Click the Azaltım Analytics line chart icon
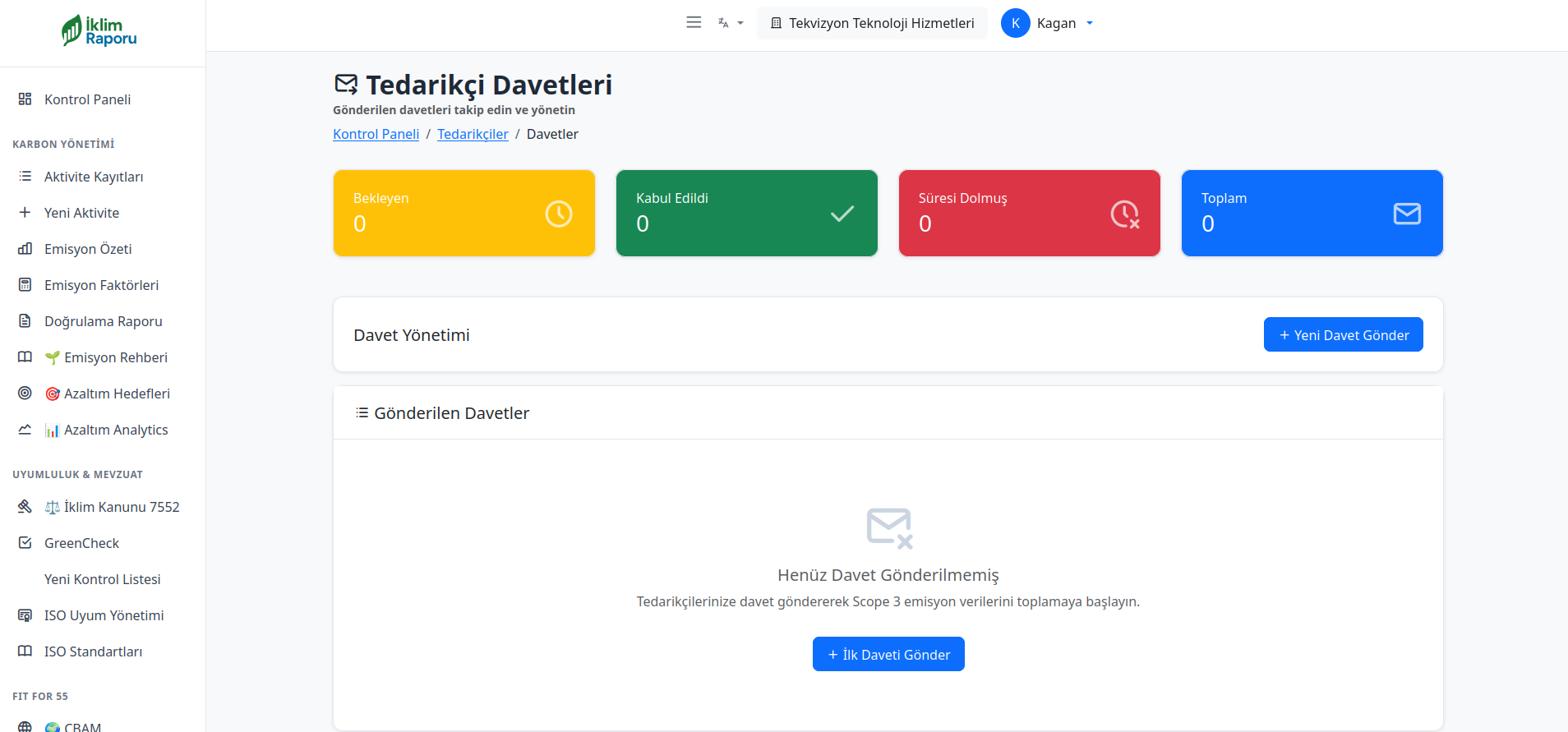The width and height of the screenshot is (1568, 732). pos(25,429)
